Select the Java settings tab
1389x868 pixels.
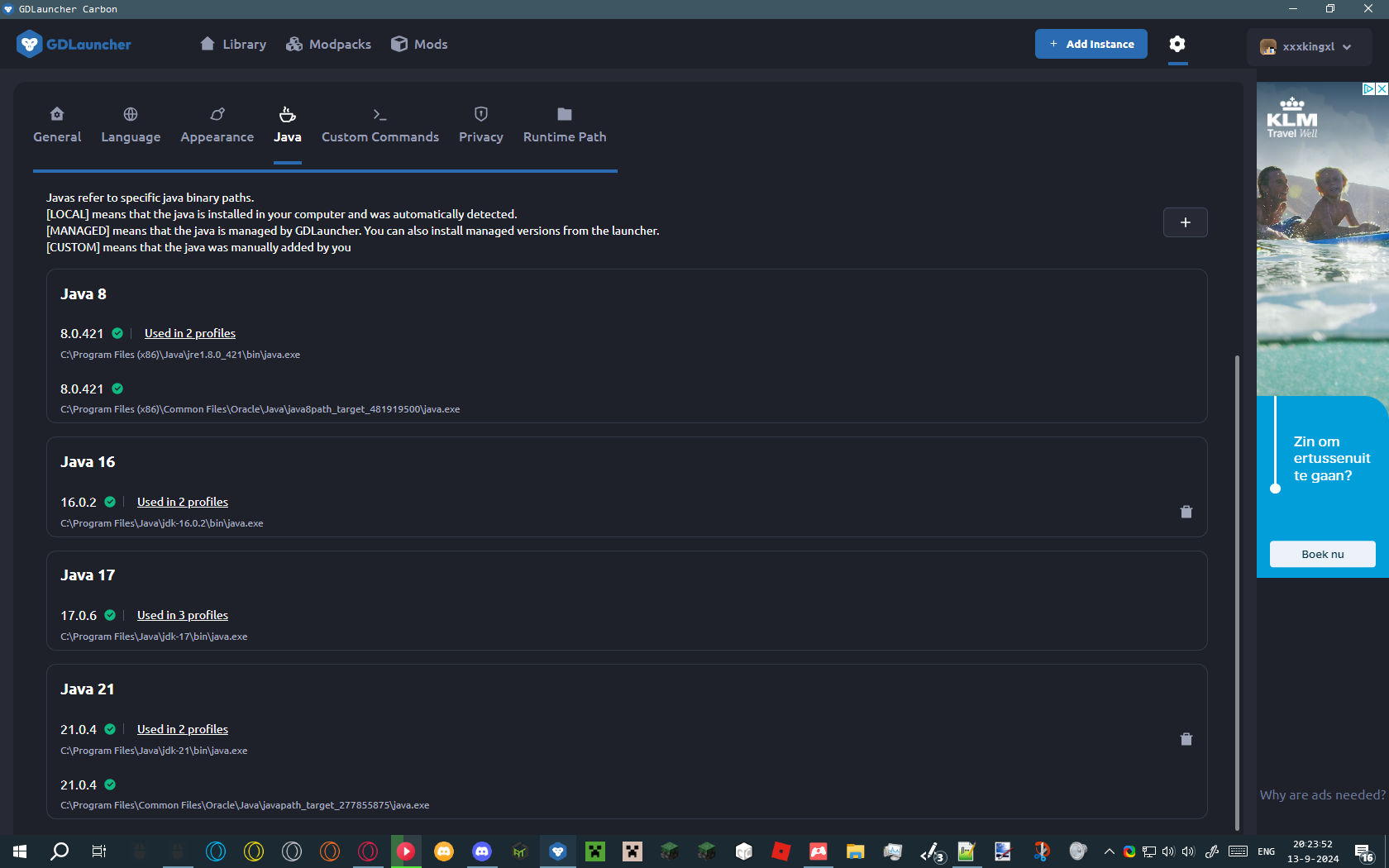(x=288, y=126)
